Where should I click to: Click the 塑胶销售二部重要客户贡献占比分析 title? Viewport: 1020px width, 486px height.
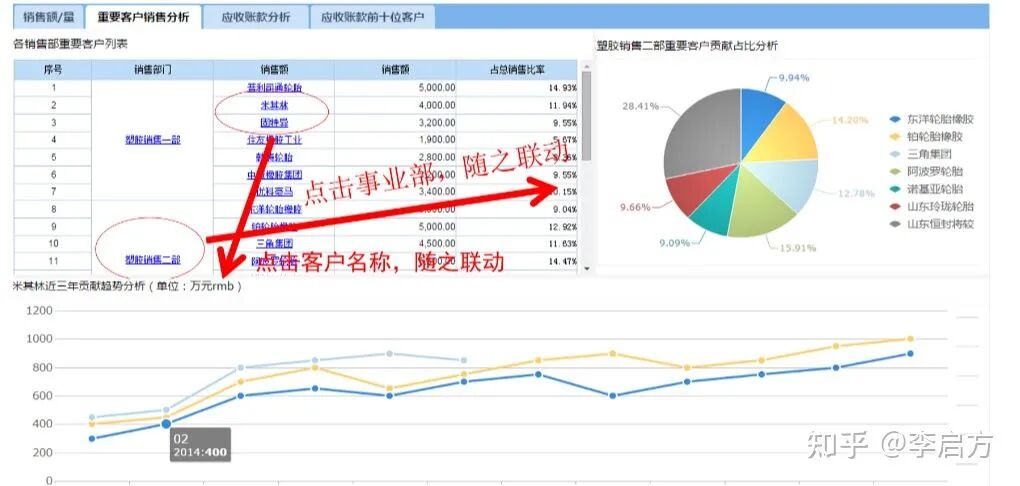point(688,46)
